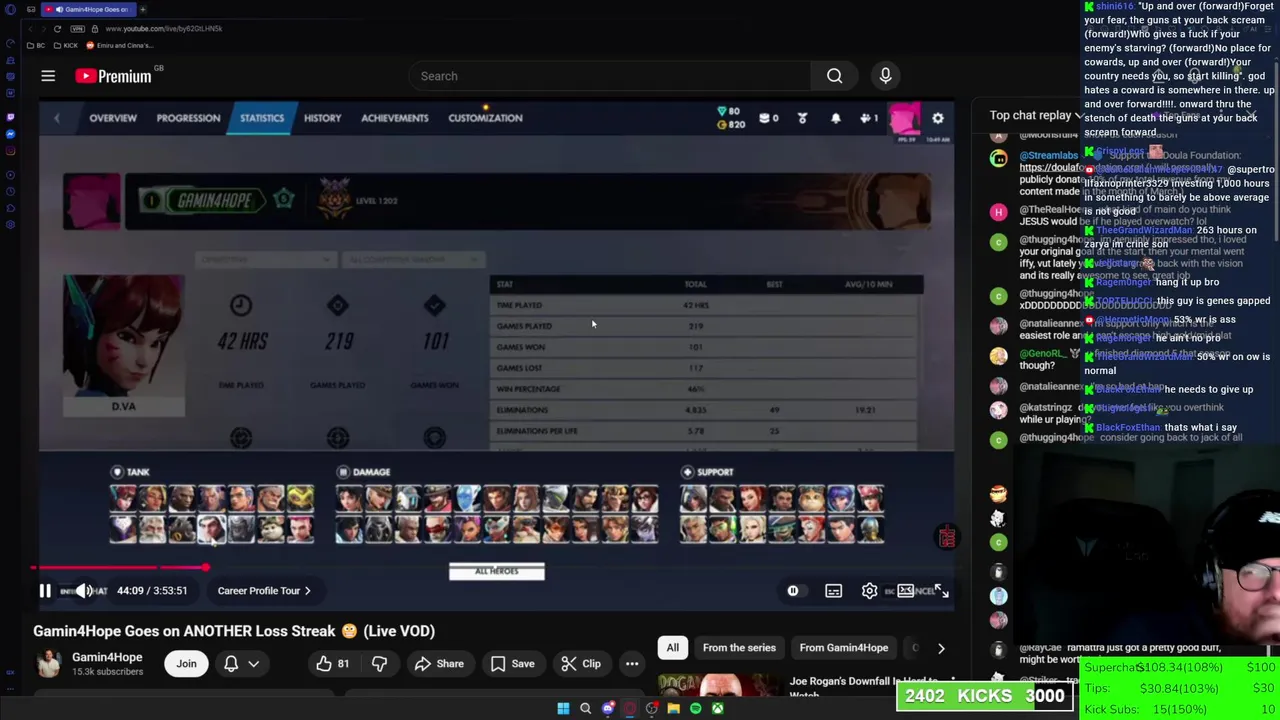Open the three-dot more actions menu
1280x720 pixels.
pyautogui.click(x=632, y=664)
